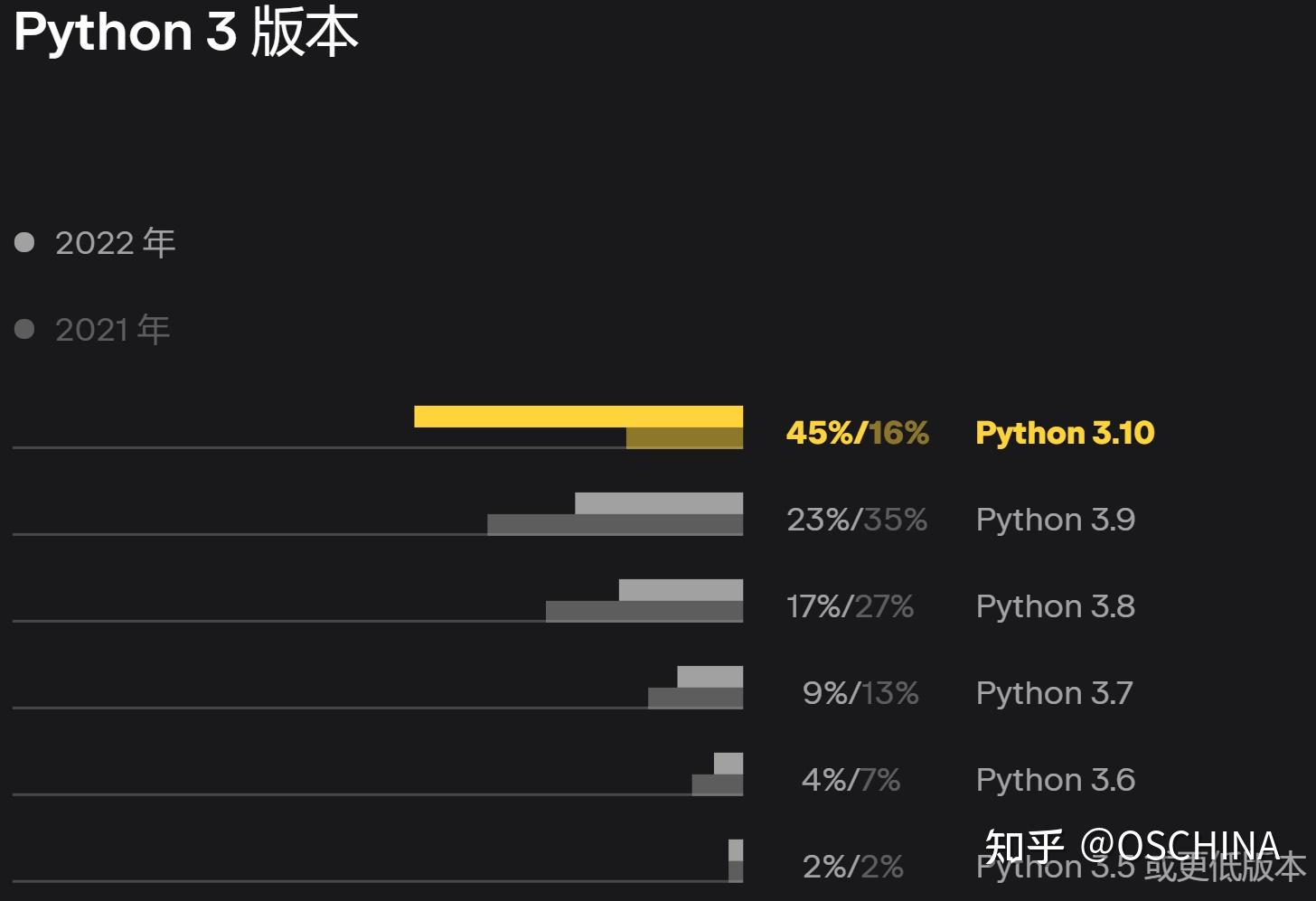
Task: Select the Python 3.9 label
Action: [x=1055, y=520]
